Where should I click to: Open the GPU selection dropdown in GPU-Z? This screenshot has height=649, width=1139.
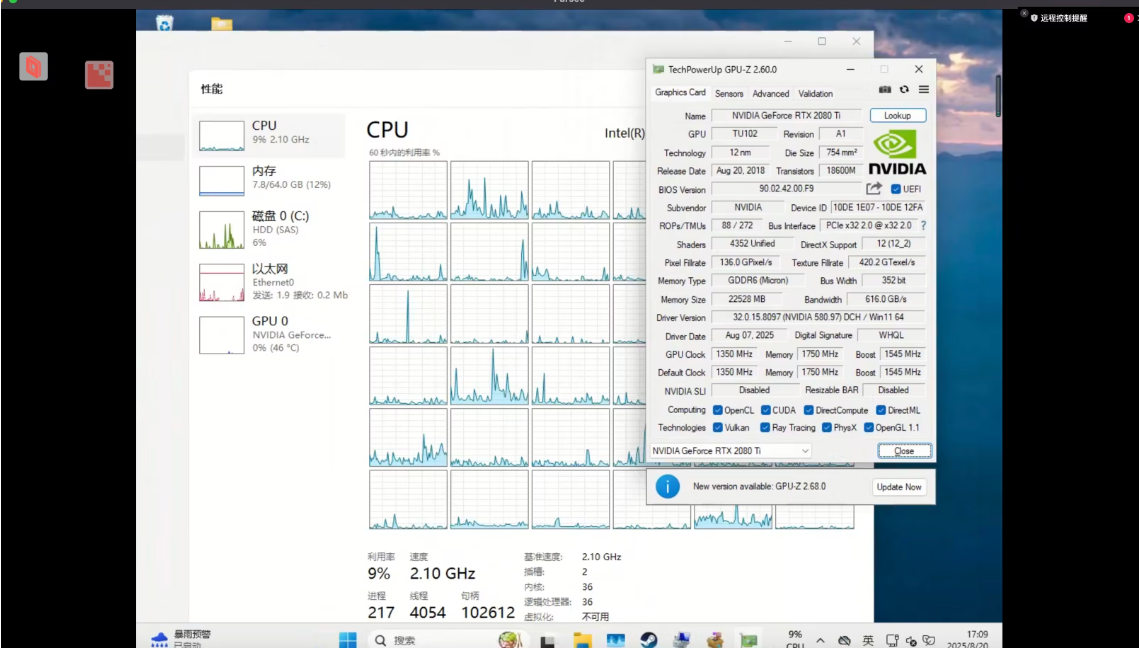(730, 451)
